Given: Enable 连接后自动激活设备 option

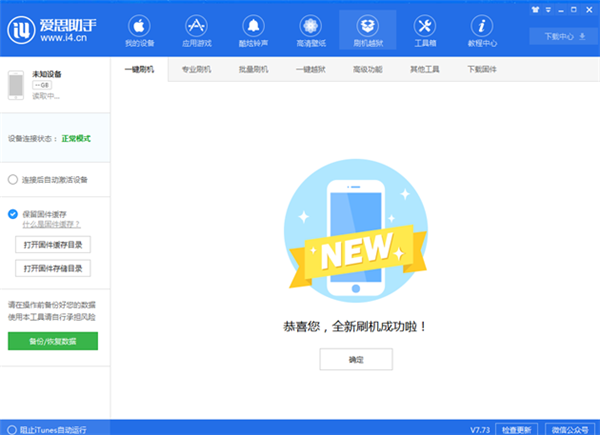Looking at the screenshot, I should [12, 180].
